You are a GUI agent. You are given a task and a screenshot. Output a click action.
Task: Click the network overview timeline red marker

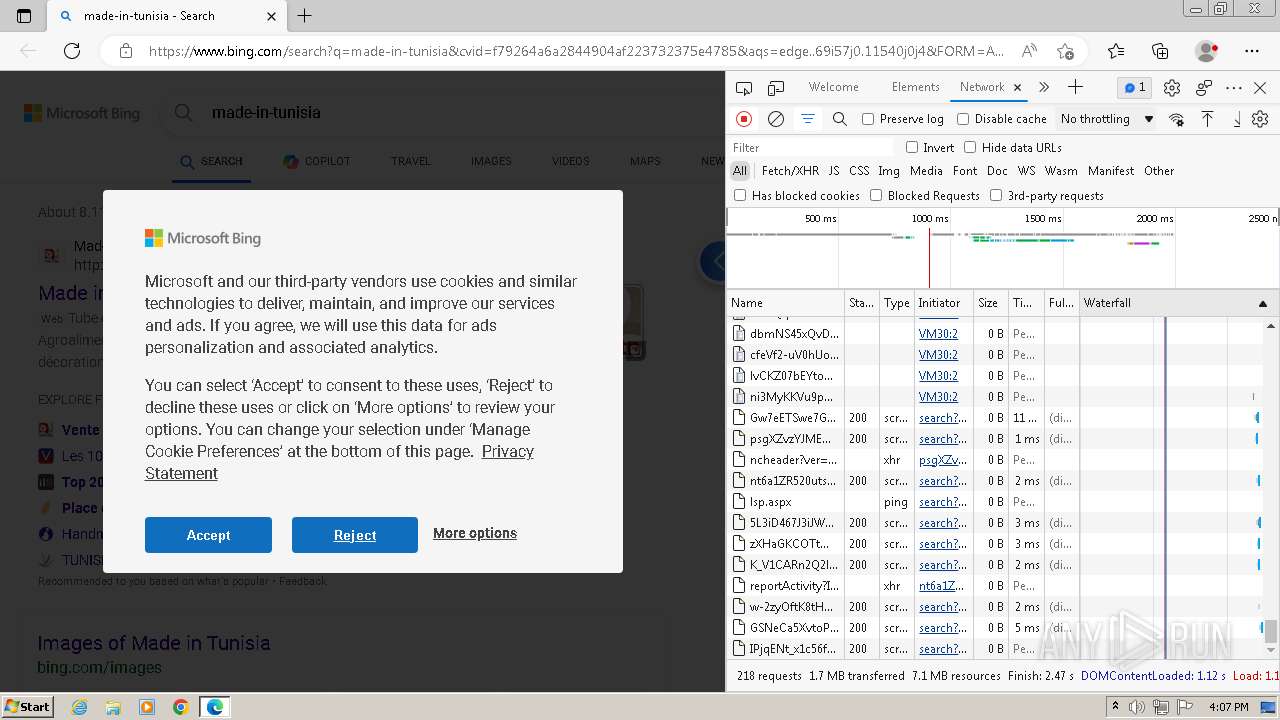tap(929, 258)
